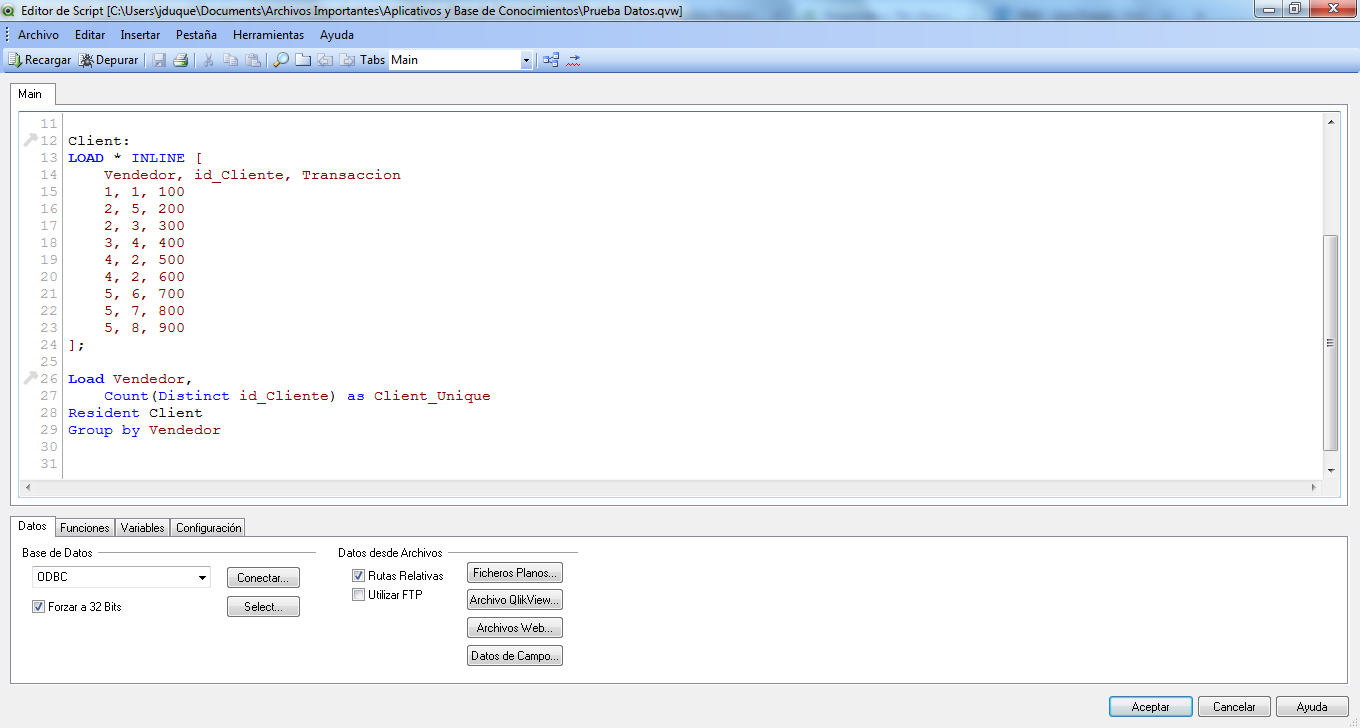Click the horizontal scroll left arrow in editor
This screenshot has width=1360, height=728.
click(x=28, y=488)
